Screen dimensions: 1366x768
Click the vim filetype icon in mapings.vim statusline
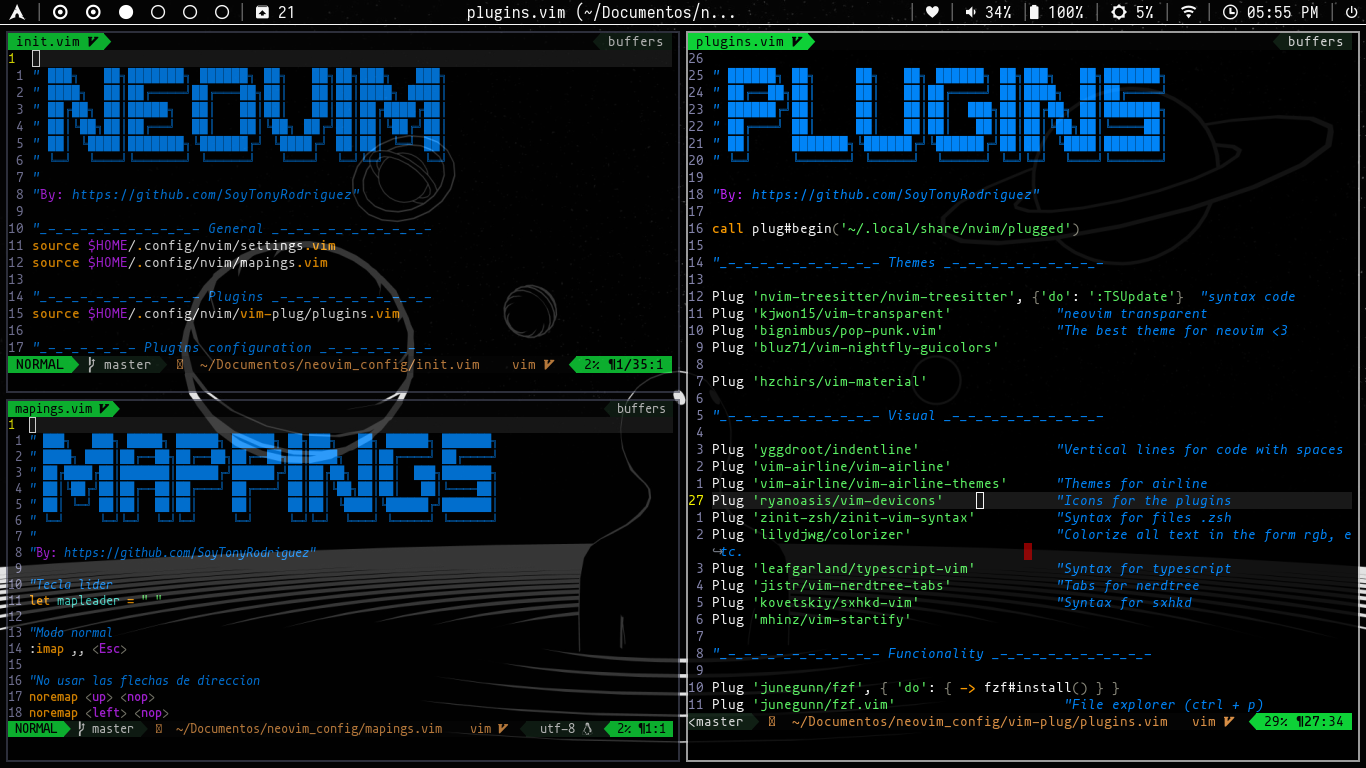pyautogui.click(x=501, y=729)
